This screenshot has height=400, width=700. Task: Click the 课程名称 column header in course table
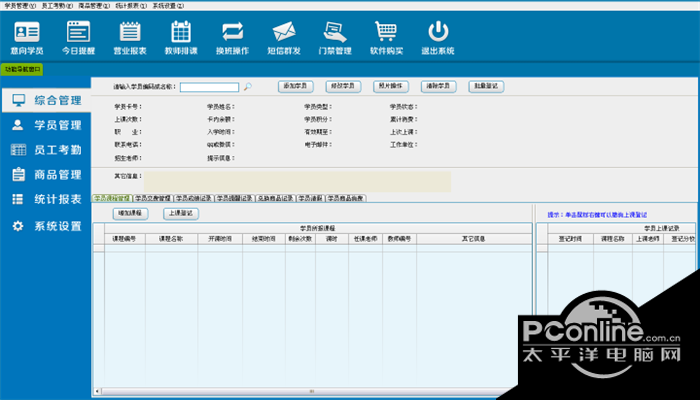pos(171,239)
